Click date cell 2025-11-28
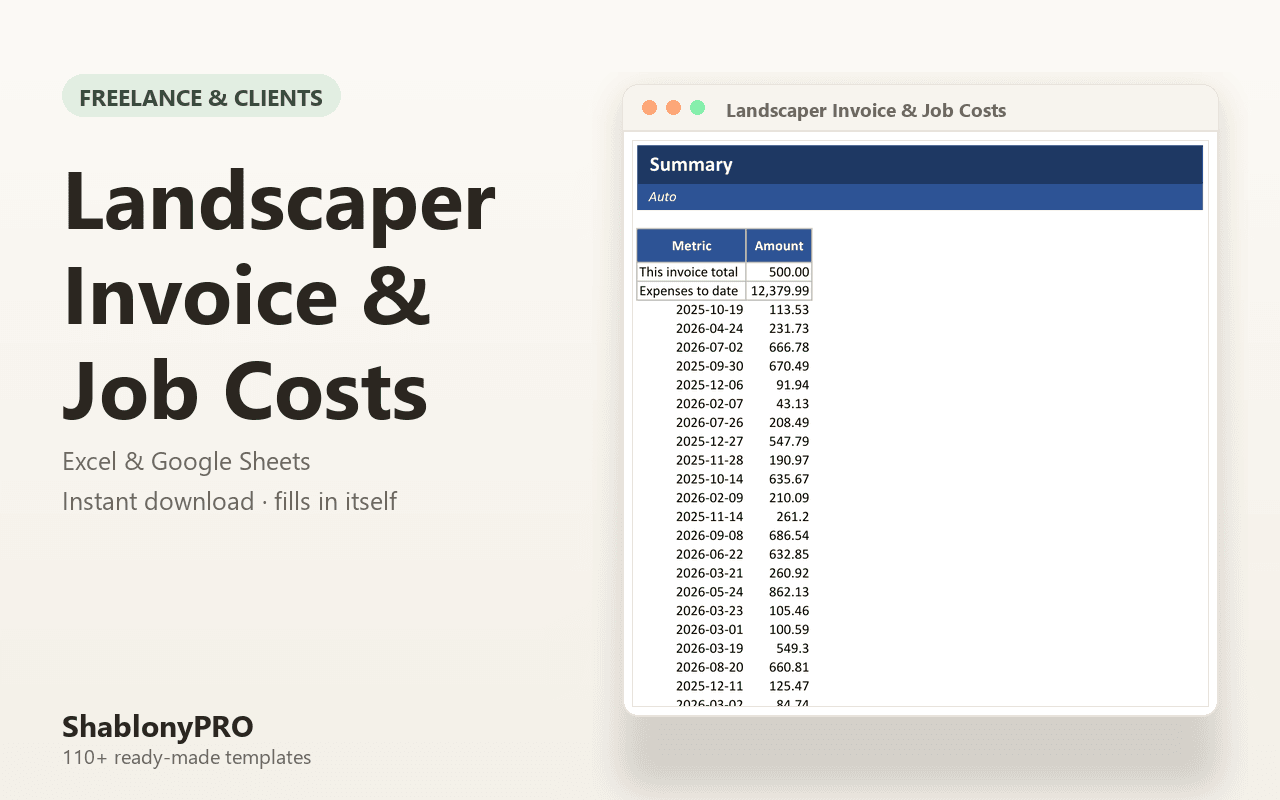 [710, 461]
